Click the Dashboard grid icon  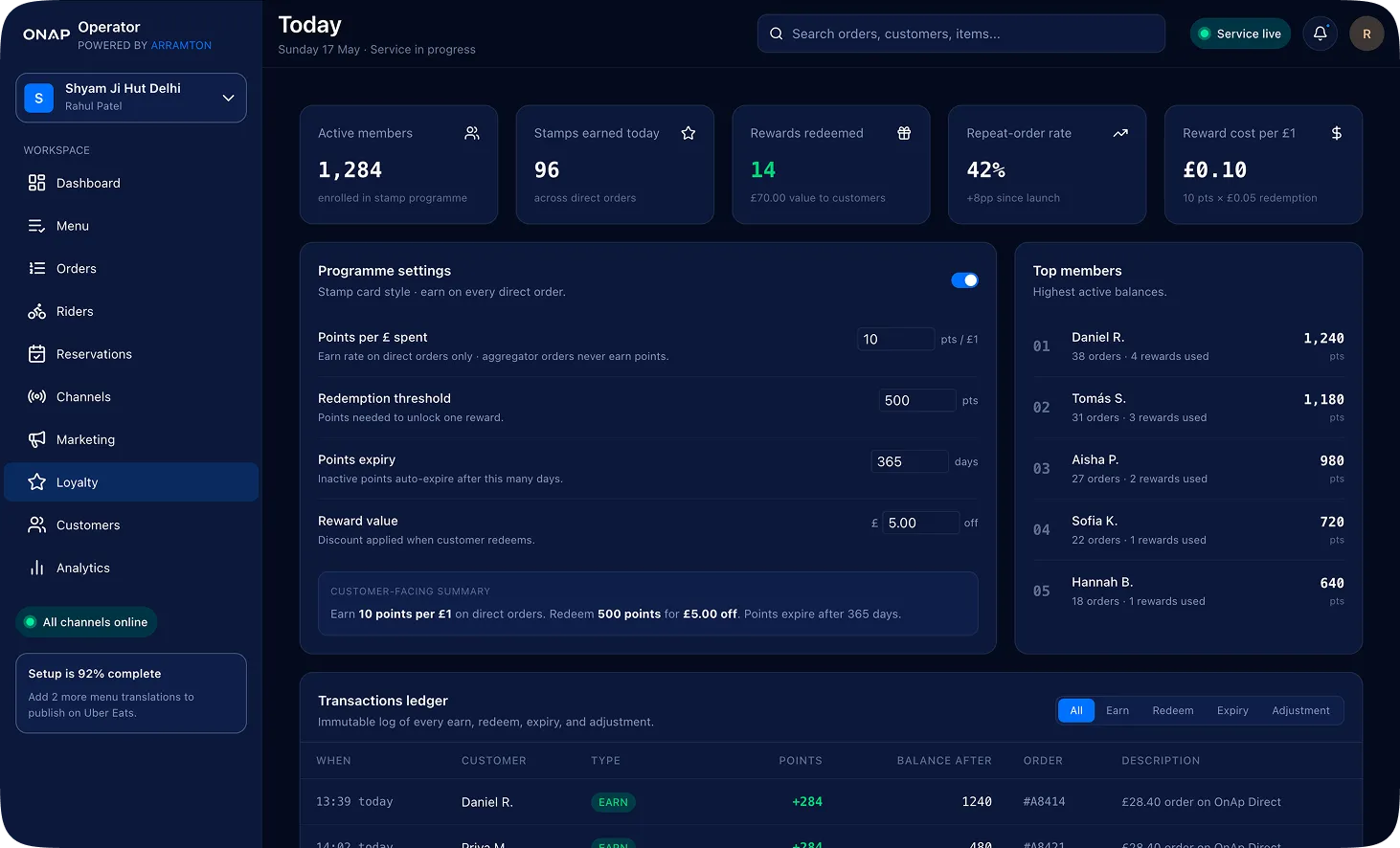tap(36, 183)
